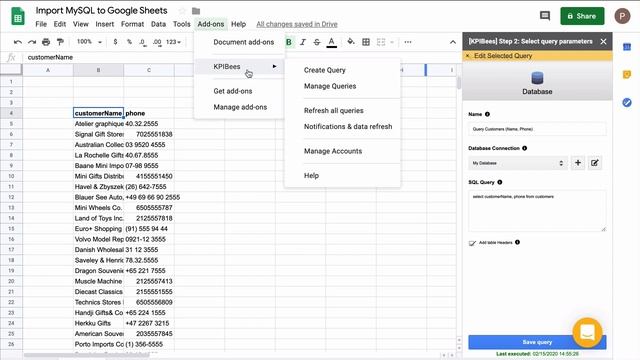
Task: Click the redo arrow icon
Action: click(32, 42)
